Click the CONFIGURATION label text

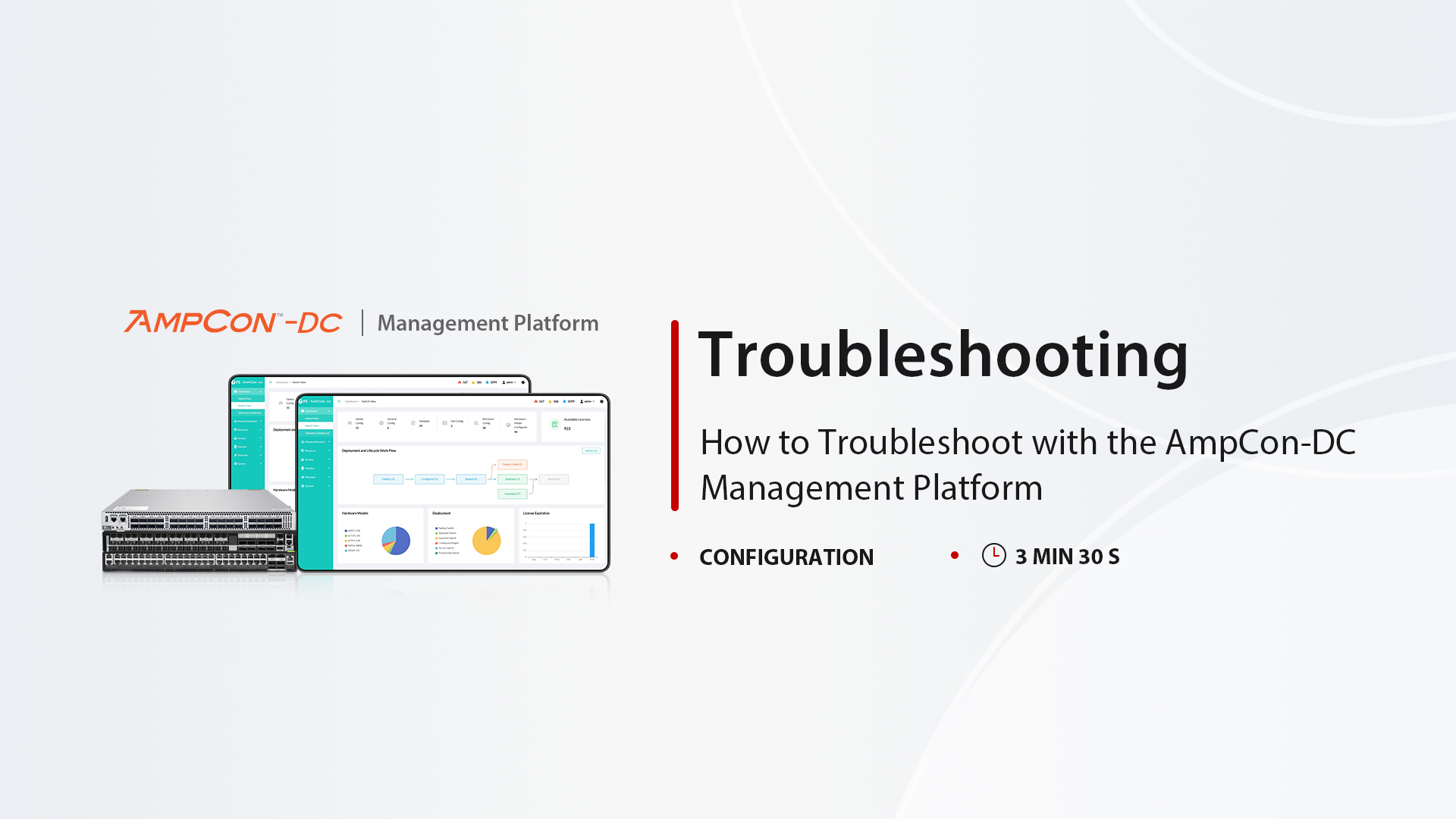pos(786,557)
